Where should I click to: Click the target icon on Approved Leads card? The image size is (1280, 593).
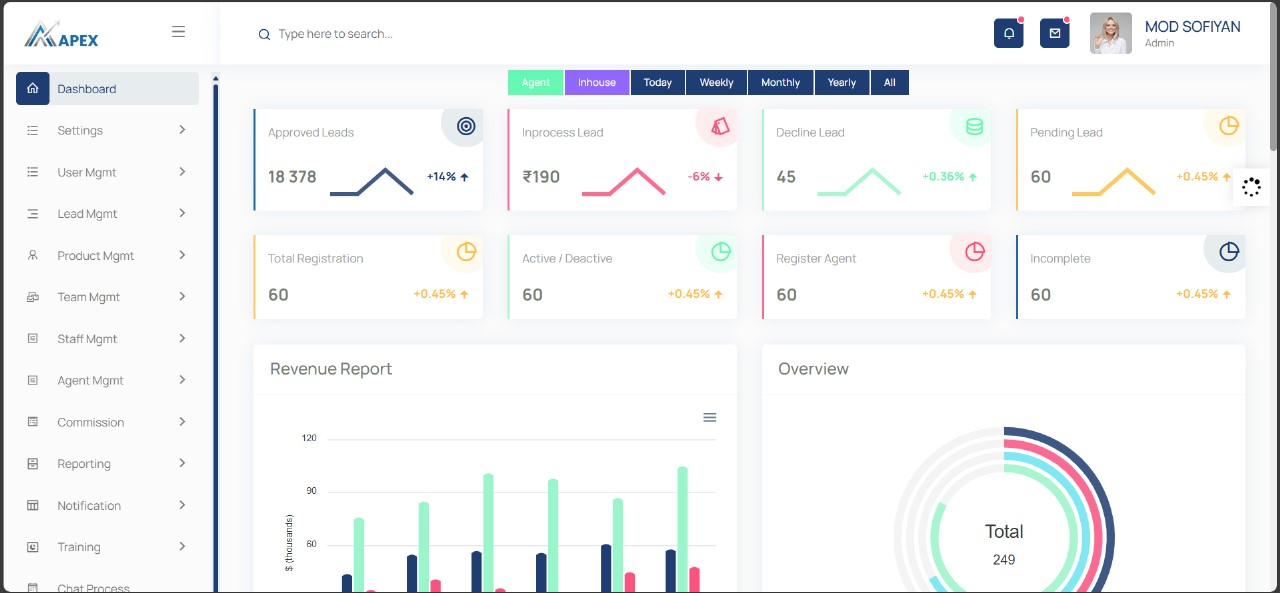(465, 126)
